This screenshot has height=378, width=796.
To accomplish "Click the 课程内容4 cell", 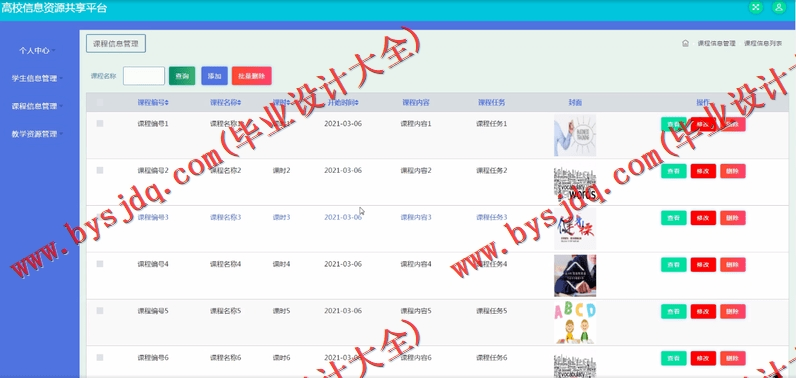I will pos(416,264).
